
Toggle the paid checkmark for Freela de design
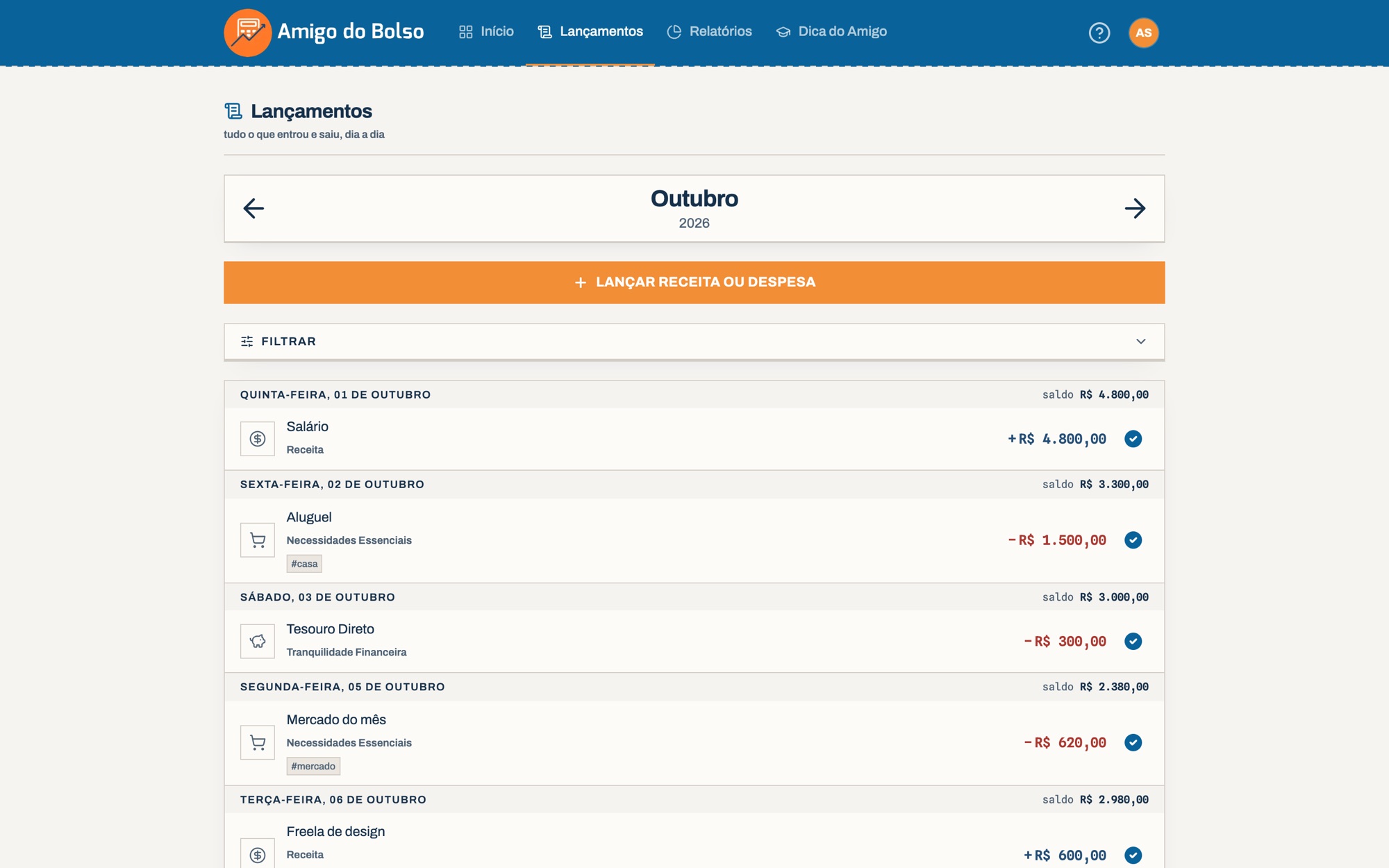click(1133, 855)
